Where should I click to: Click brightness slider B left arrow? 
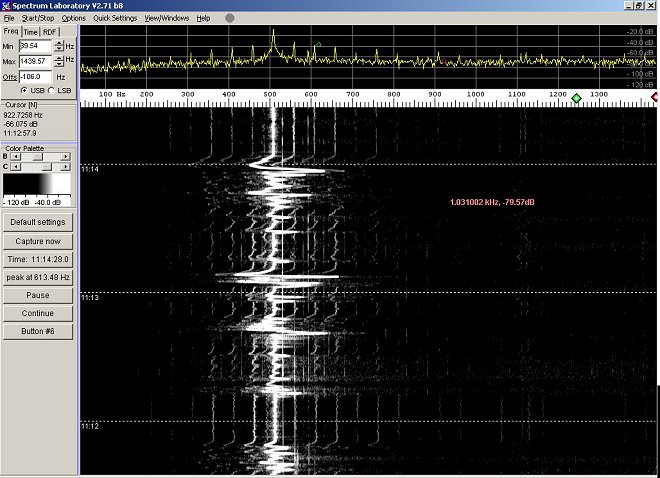16,157
